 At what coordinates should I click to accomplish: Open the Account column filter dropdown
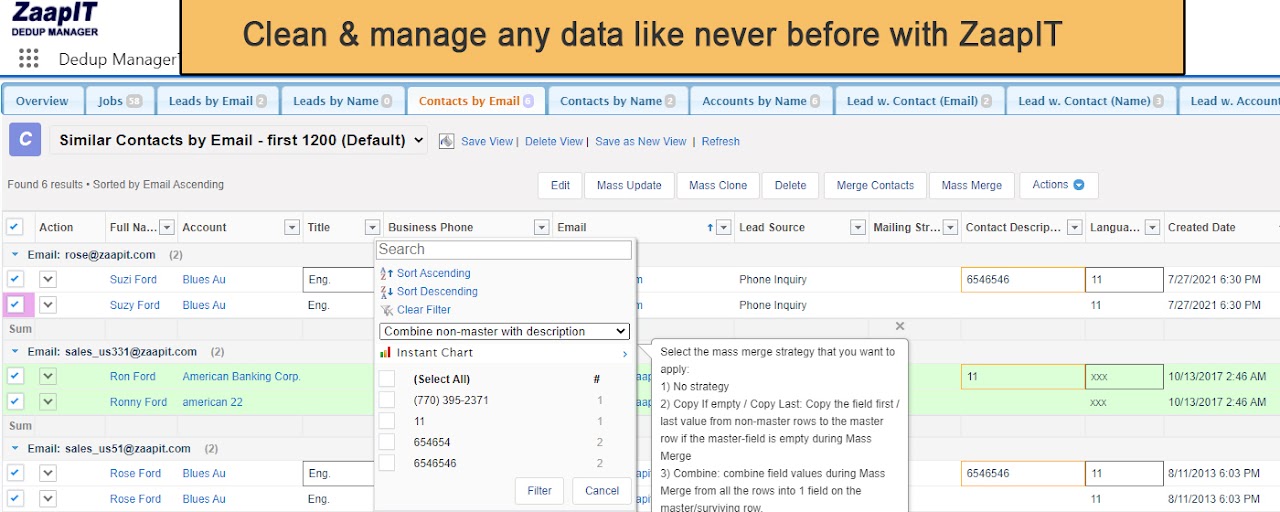(x=292, y=228)
